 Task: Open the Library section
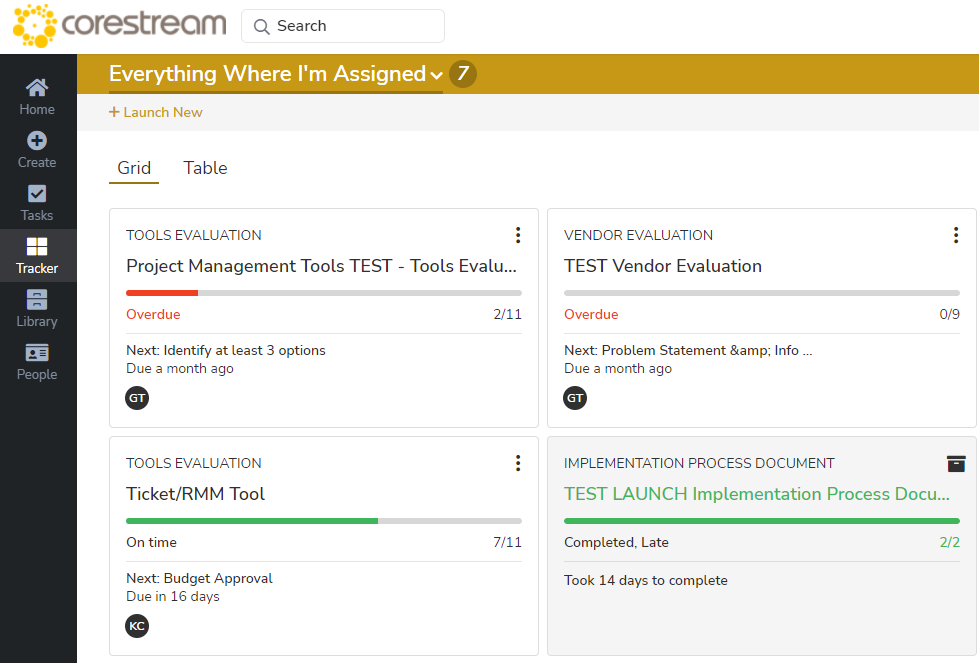(x=36, y=307)
